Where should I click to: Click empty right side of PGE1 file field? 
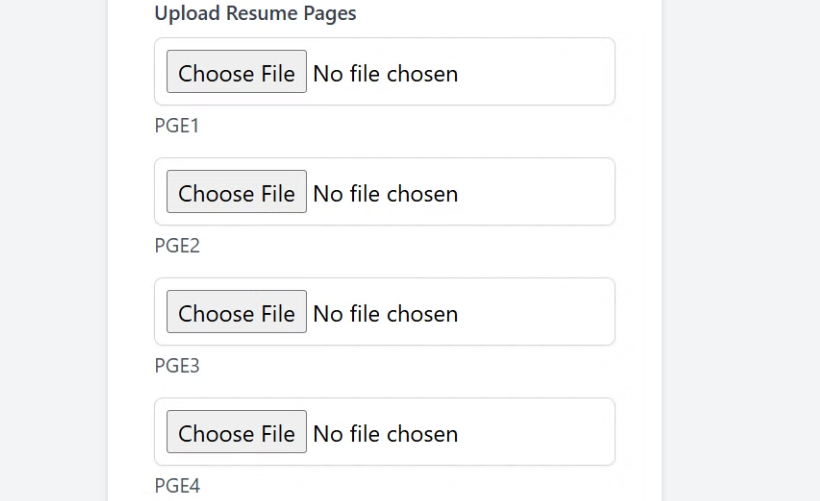pyautogui.click(x=540, y=72)
